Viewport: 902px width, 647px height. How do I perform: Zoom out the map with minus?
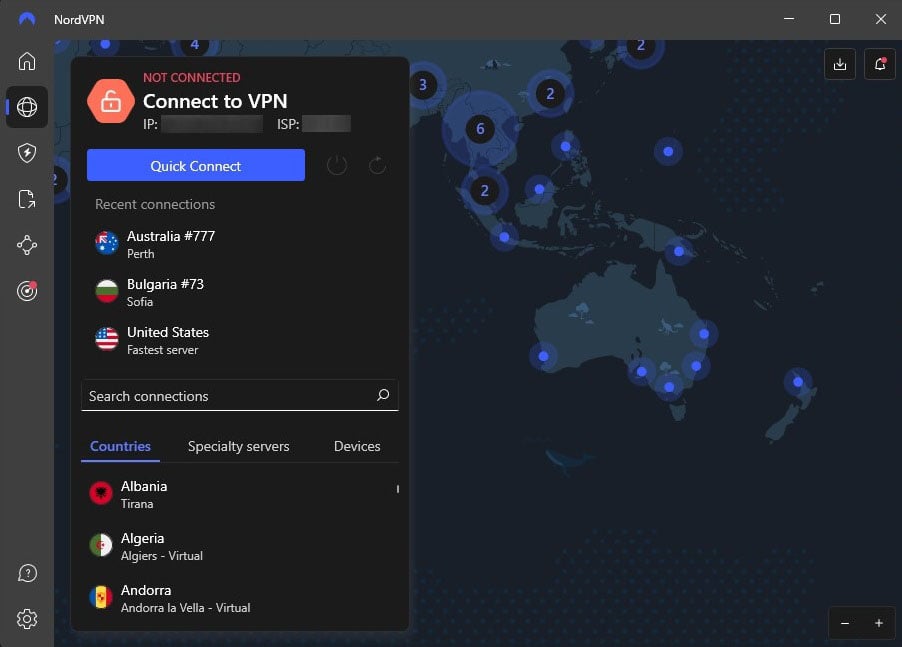(x=845, y=623)
